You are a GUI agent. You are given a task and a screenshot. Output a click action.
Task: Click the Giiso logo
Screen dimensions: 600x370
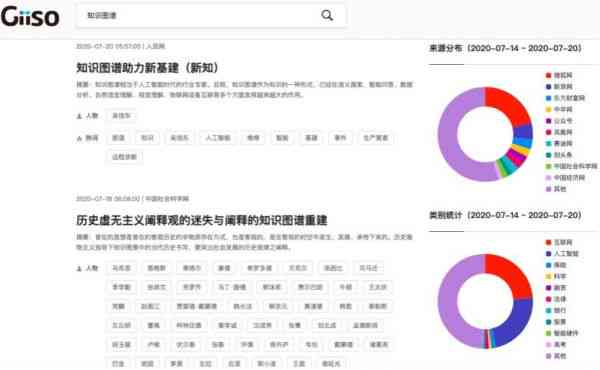pyautogui.click(x=30, y=17)
